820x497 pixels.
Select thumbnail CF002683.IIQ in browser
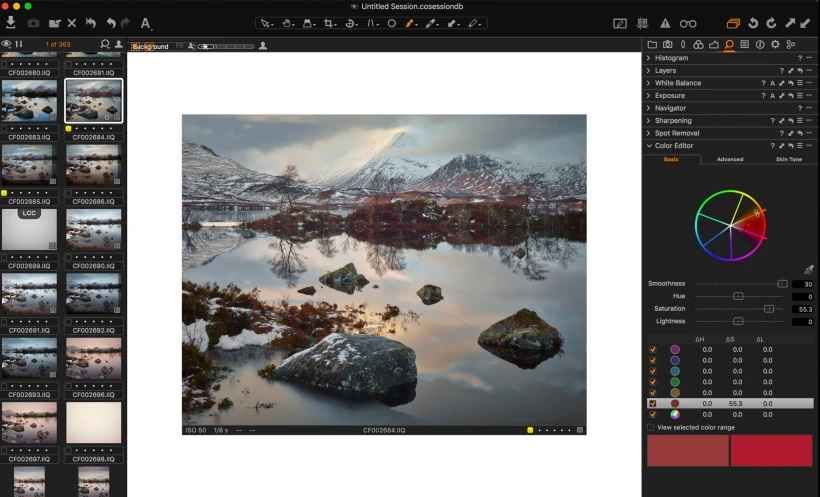[29, 102]
